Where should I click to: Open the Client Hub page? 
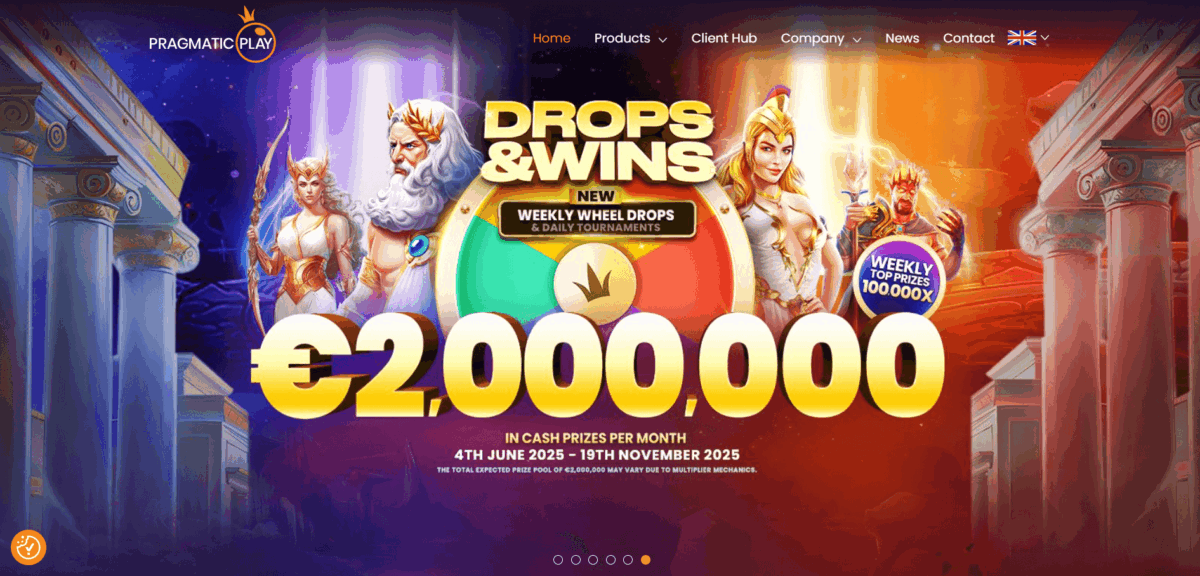click(724, 38)
